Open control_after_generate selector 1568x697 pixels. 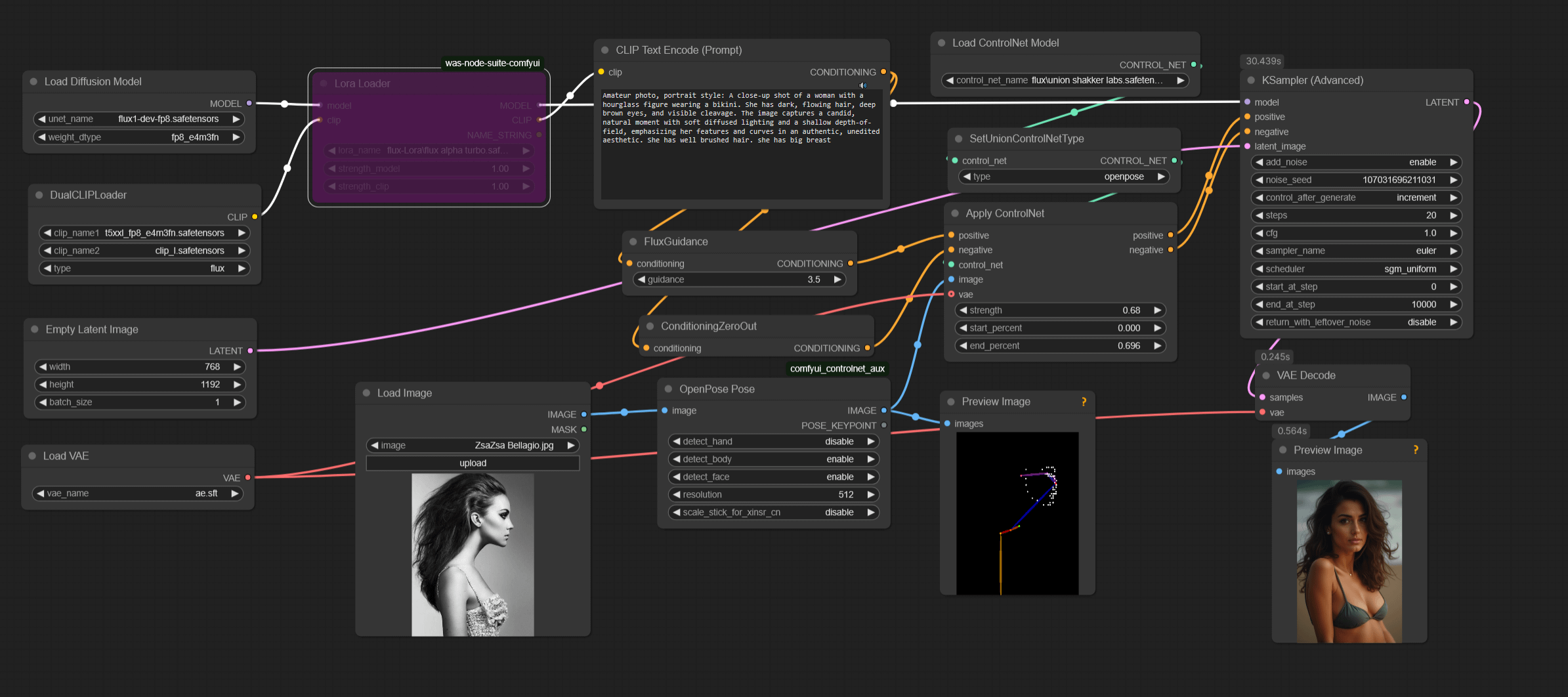pyautogui.click(x=1356, y=198)
